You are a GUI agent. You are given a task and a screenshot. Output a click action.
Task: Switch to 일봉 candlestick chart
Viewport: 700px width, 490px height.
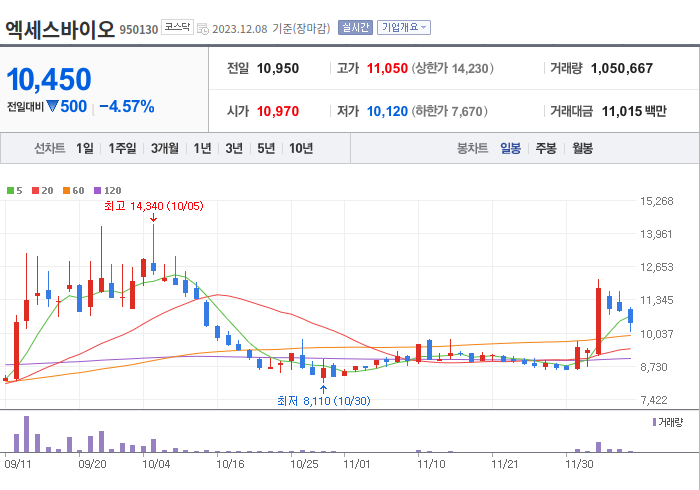(510, 148)
